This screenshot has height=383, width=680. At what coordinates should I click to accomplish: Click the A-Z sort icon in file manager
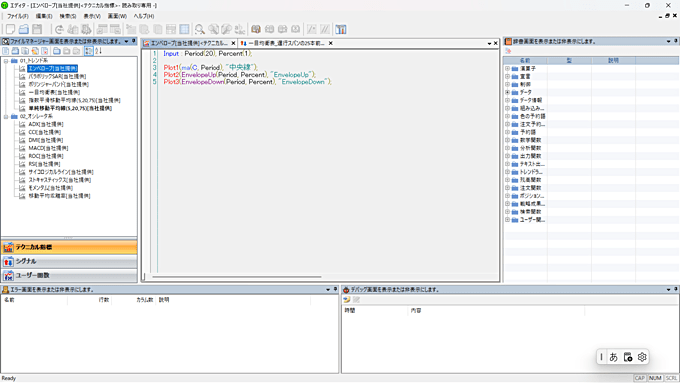point(98,51)
